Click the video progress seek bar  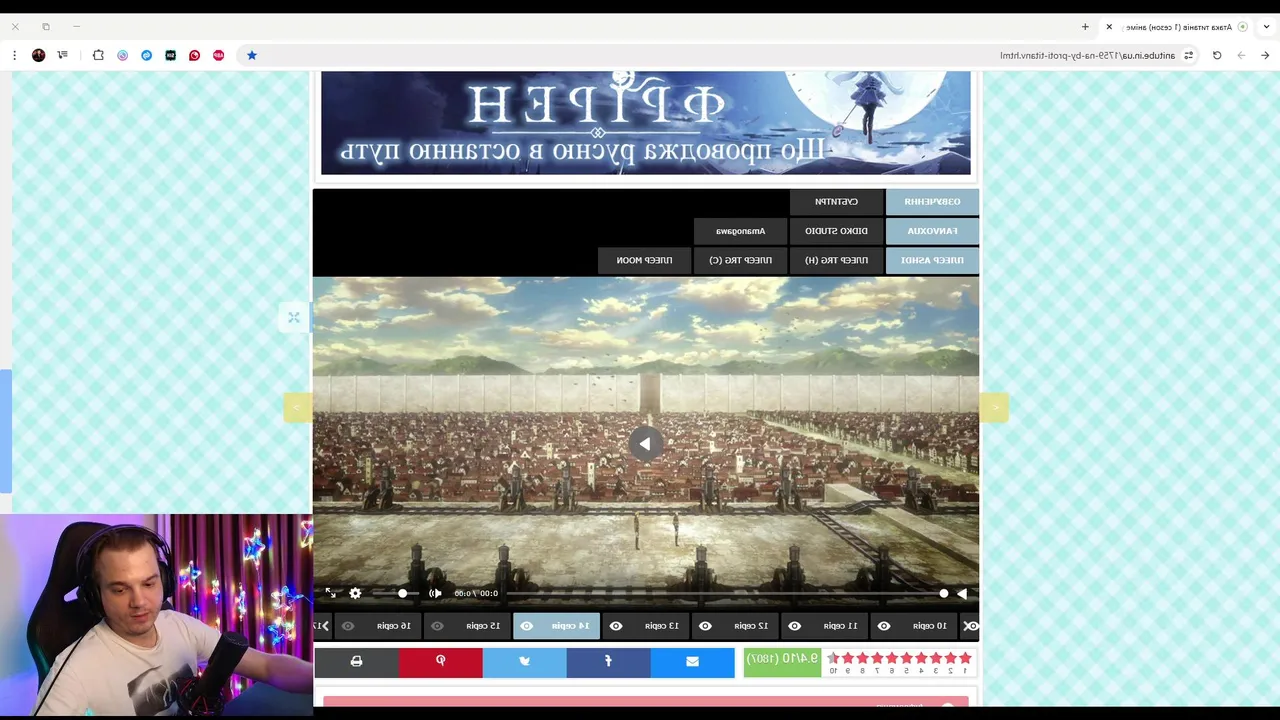coord(725,593)
